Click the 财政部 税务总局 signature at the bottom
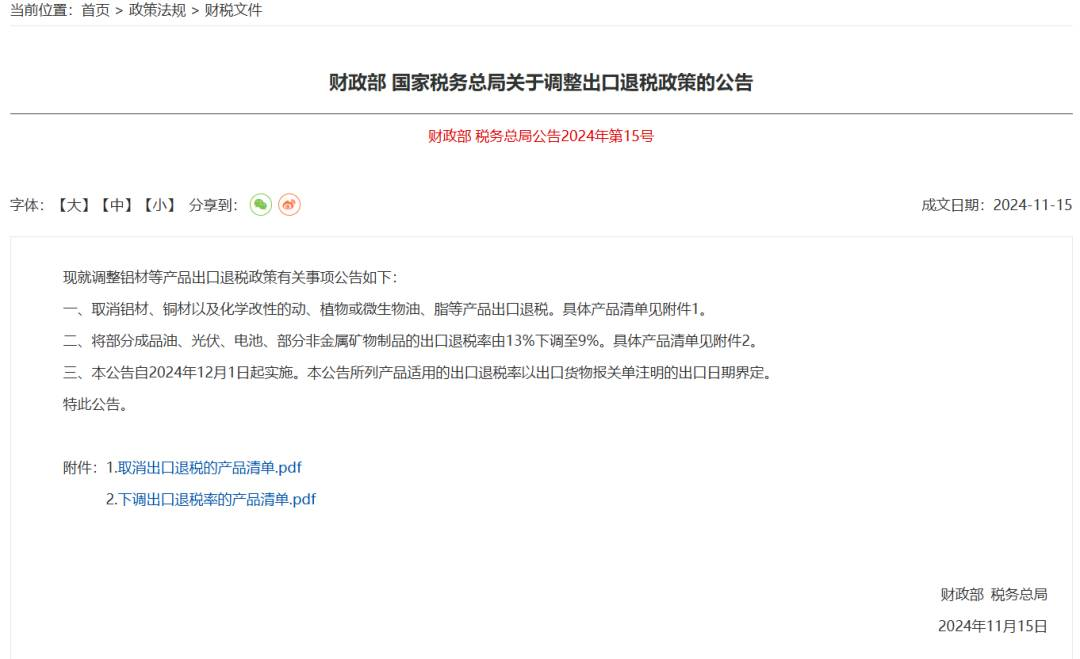Screen dimensions: 1080x659 pyautogui.click(x=994, y=594)
